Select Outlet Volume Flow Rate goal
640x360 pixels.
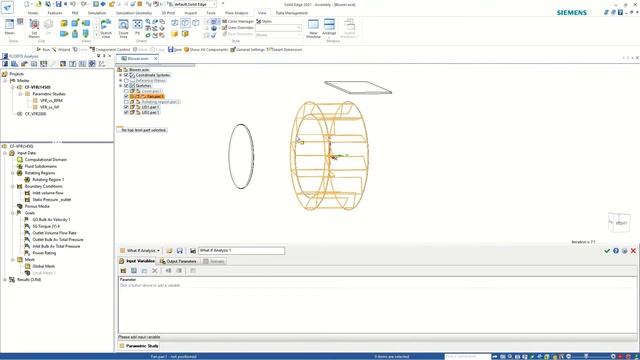54,233
